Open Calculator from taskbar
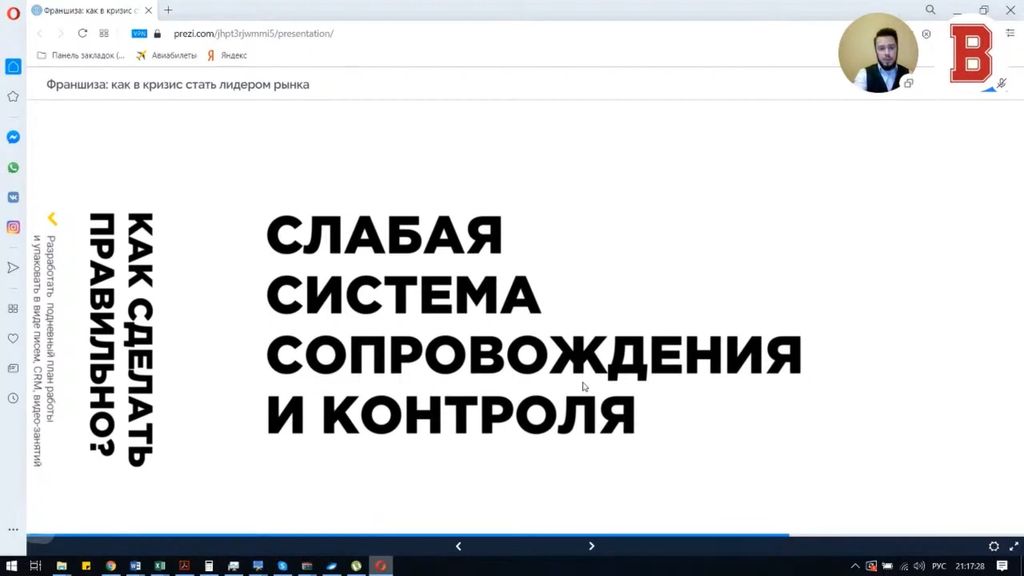The image size is (1024, 576). (x=209, y=566)
